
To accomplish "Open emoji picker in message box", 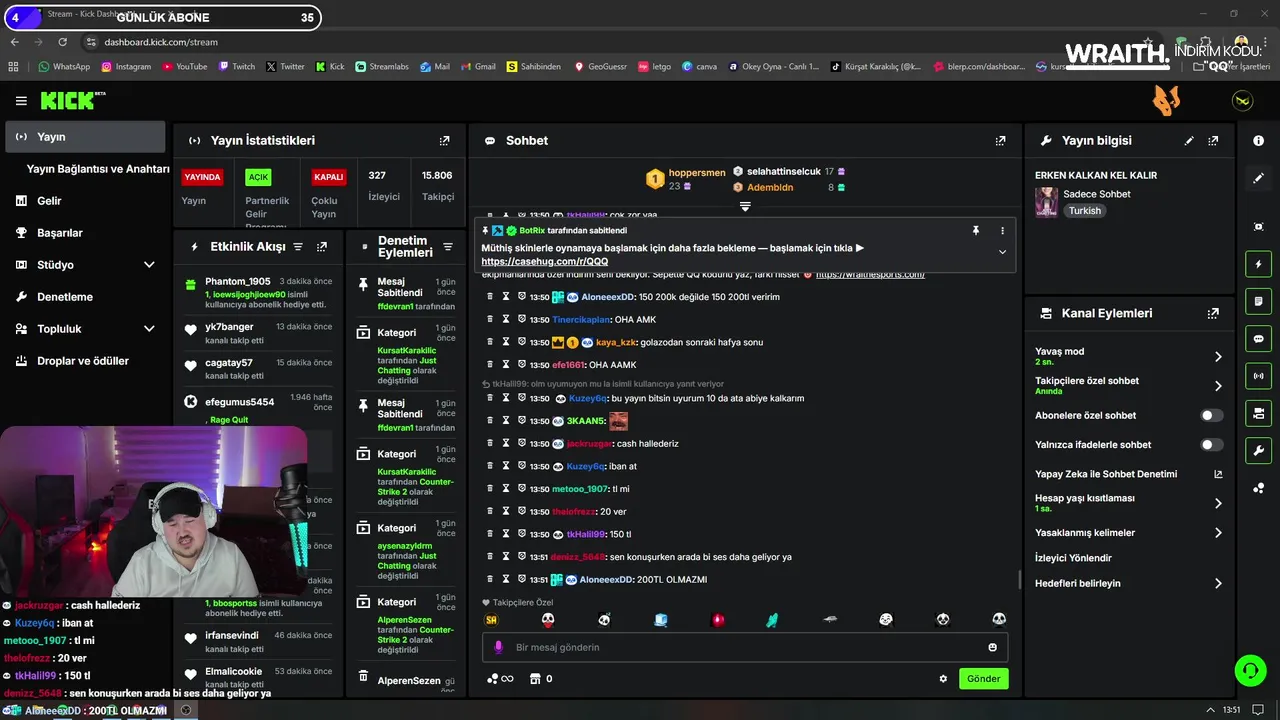I will coord(993,647).
